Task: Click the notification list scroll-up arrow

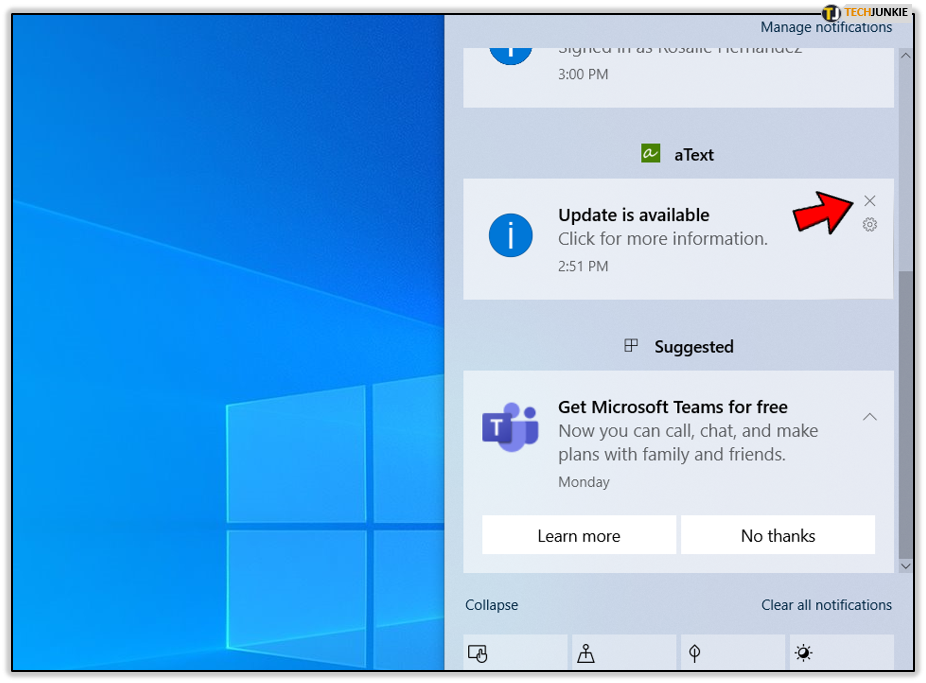Action: (x=905, y=55)
